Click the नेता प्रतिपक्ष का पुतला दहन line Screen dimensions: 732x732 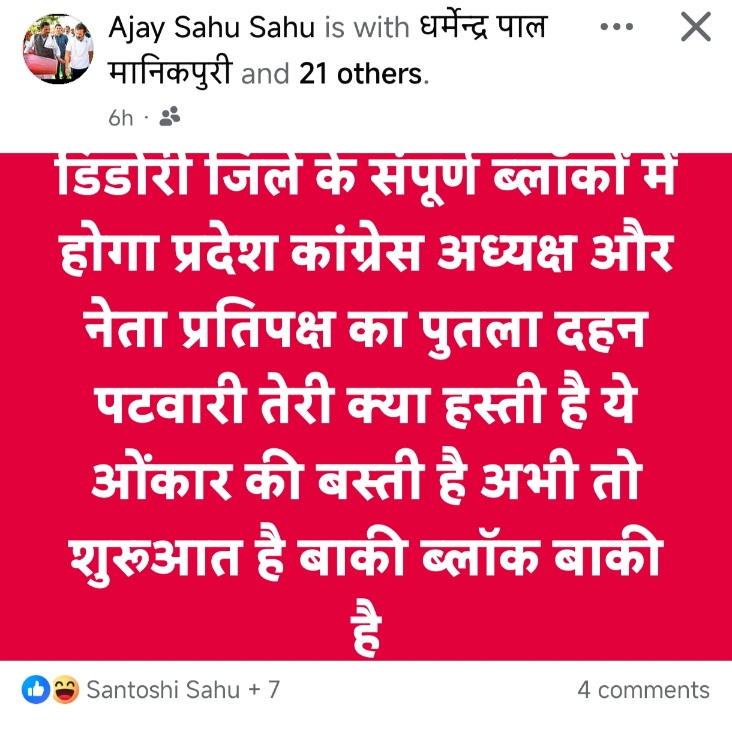(x=365, y=331)
